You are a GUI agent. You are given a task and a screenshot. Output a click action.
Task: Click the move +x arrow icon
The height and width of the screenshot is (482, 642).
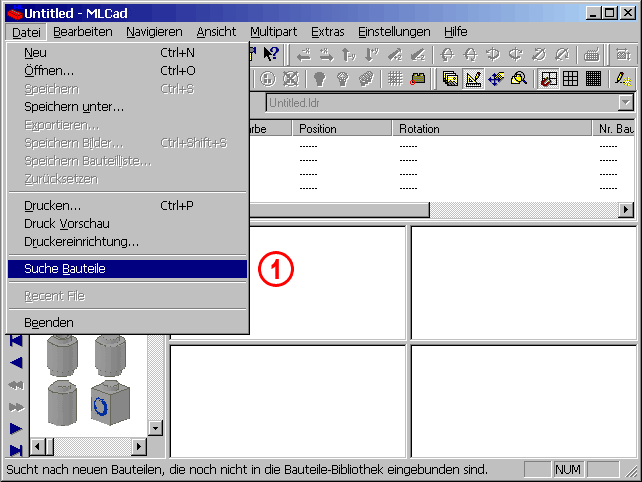point(326,54)
